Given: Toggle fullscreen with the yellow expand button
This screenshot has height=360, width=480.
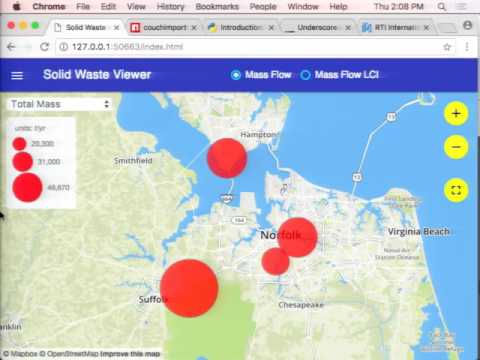Looking at the screenshot, I should [456, 190].
